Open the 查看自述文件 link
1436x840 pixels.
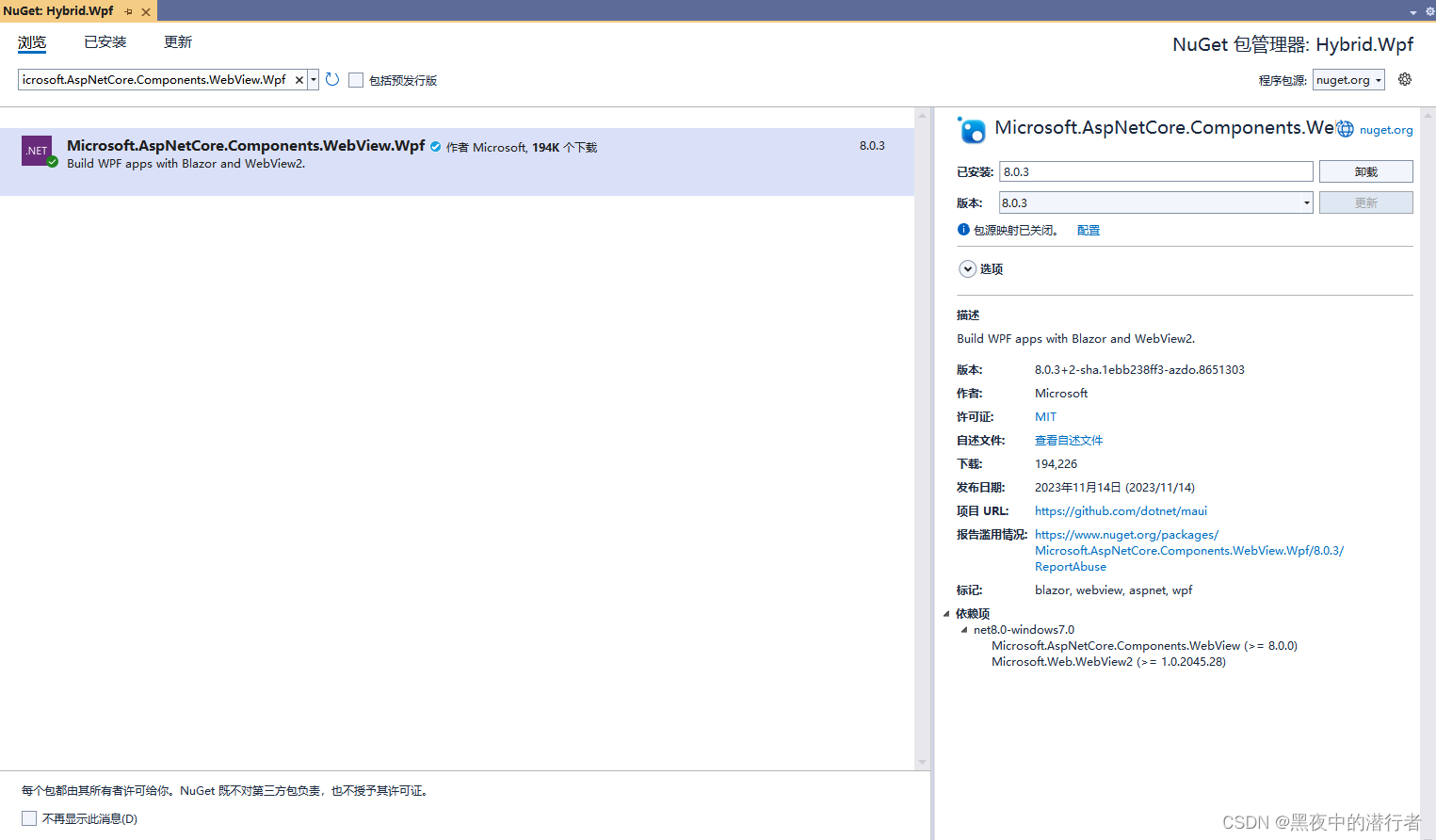[1068, 440]
